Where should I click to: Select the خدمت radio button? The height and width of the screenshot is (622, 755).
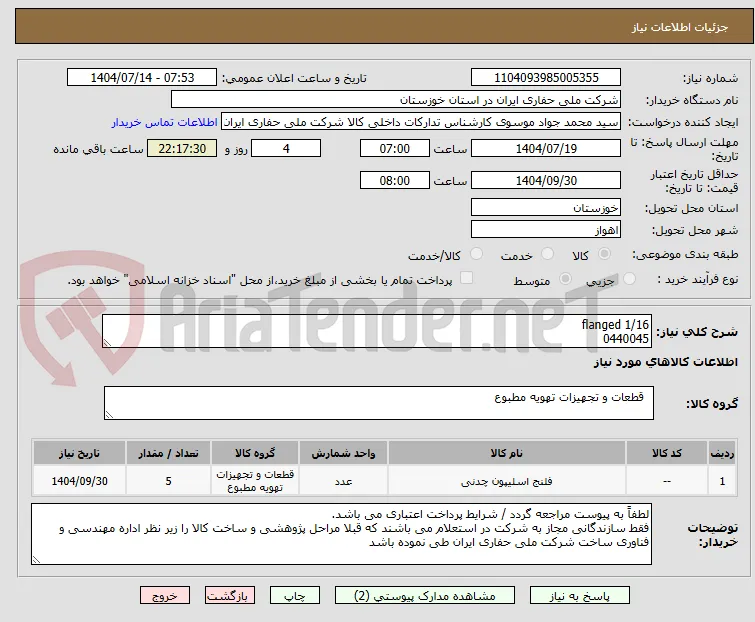tap(547, 254)
